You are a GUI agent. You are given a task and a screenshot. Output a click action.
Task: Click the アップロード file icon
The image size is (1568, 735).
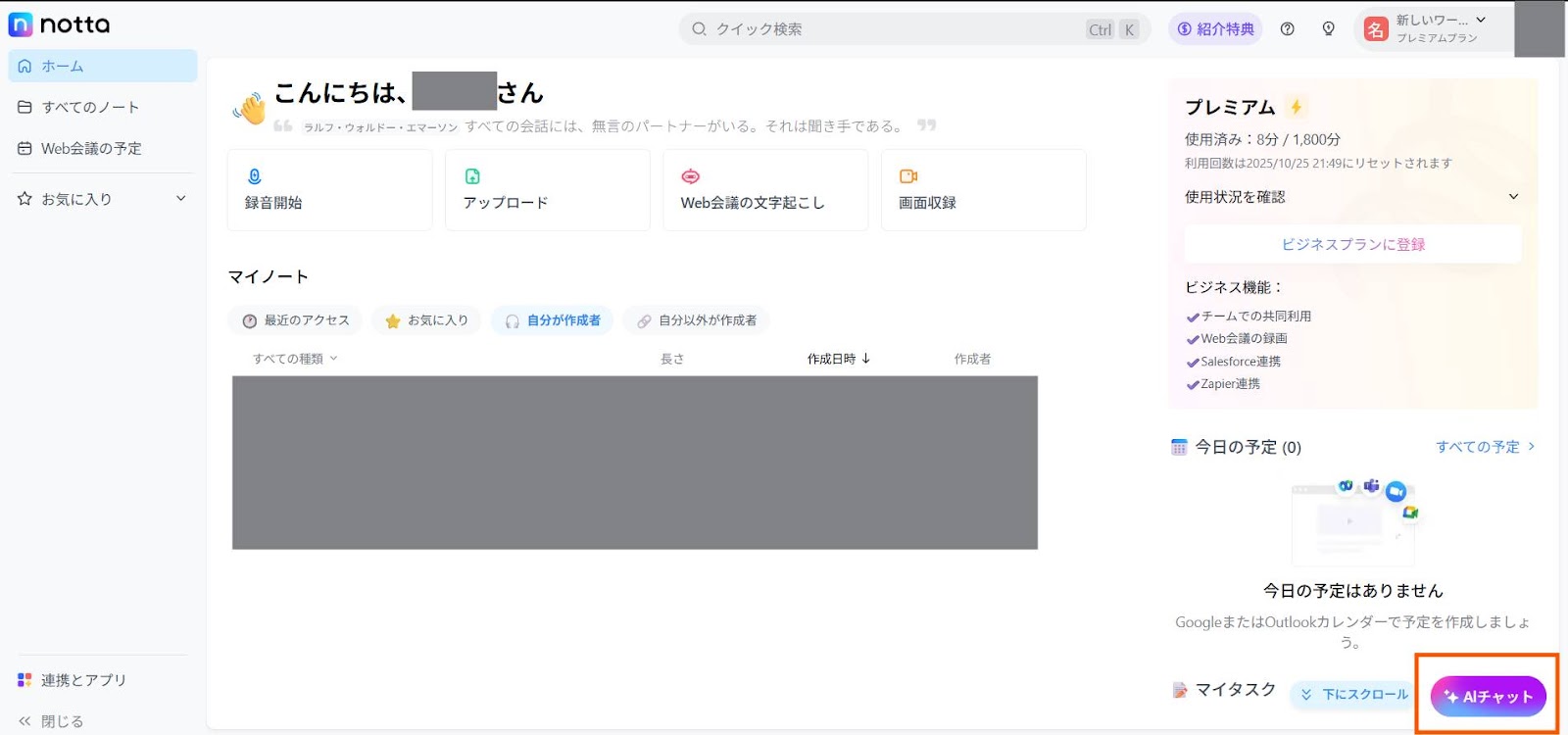coord(472,176)
